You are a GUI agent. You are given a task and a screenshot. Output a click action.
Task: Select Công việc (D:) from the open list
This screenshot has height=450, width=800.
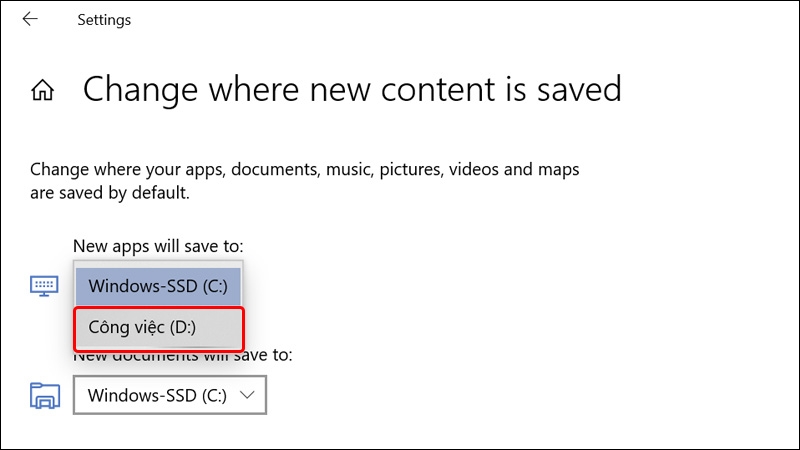[x=159, y=328]
